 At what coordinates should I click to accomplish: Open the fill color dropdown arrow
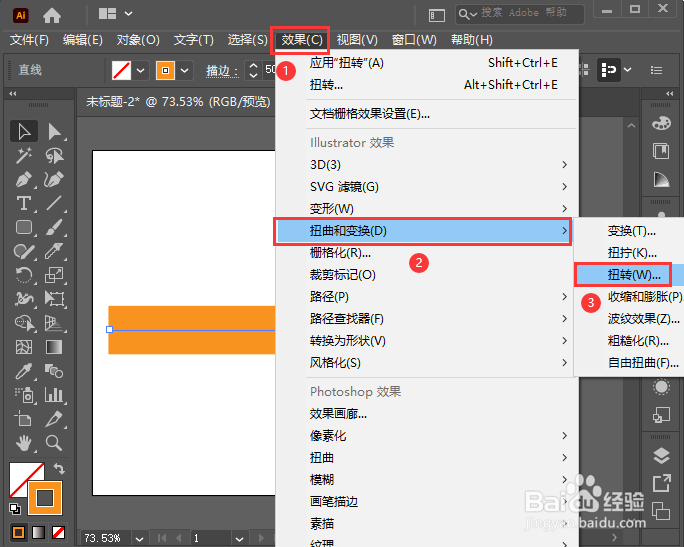coord(140,70)
